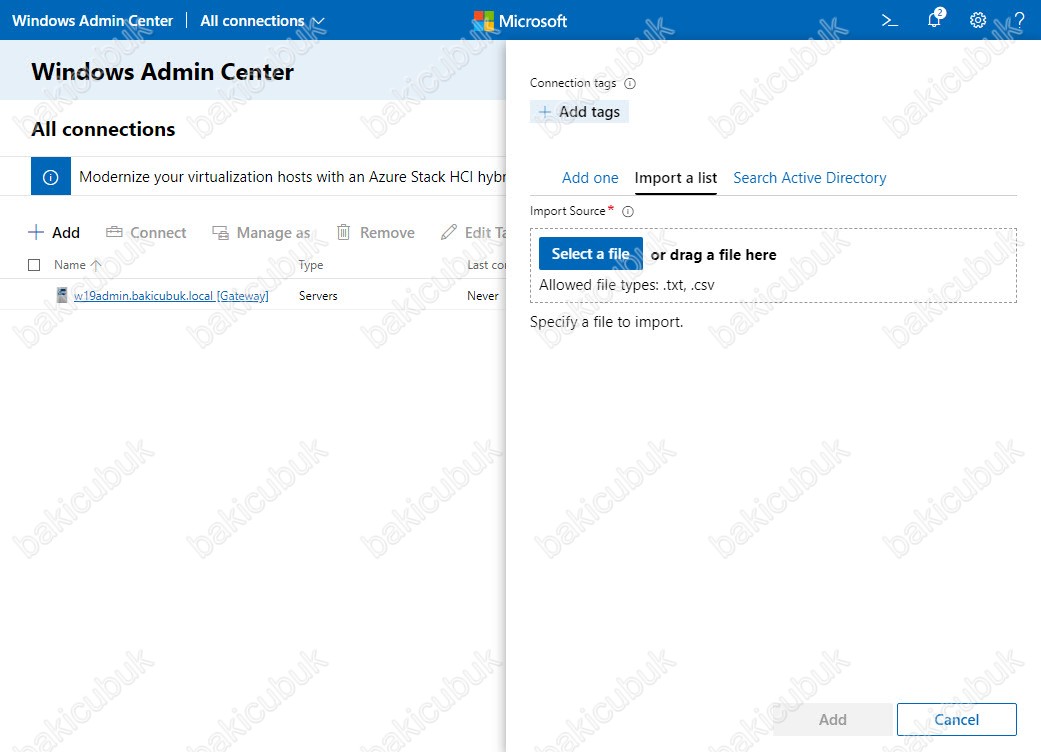The image size is (1041, 752).
Task: Click the Last connected column header
Action: 487,265
